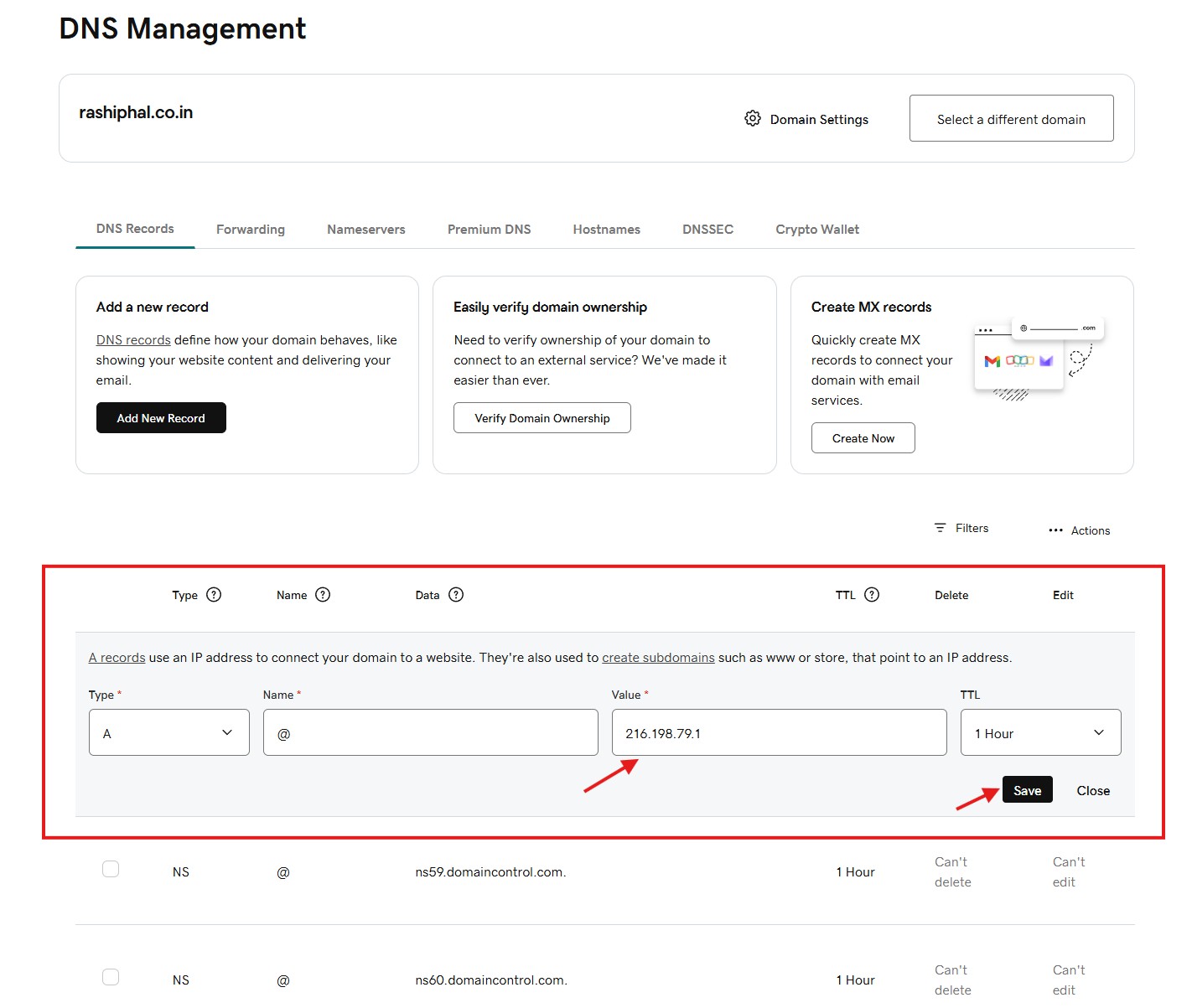Viewport: 1192px width, 1008px height.
Task: Click the Data column help icon
Action: tap(456, 595)
